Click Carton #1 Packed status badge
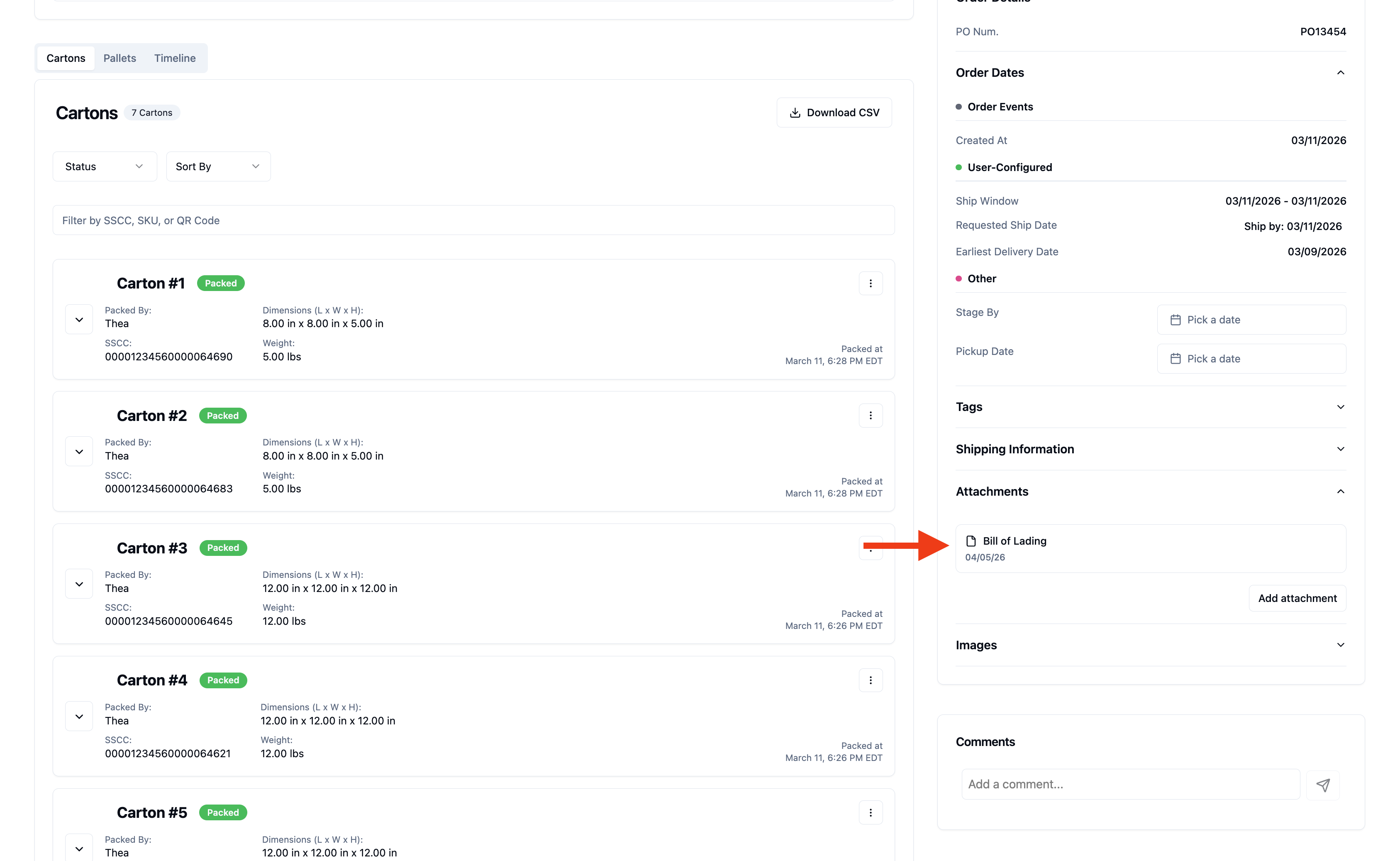The width and height of the screenshot is (1400, 861). point(221,284)
